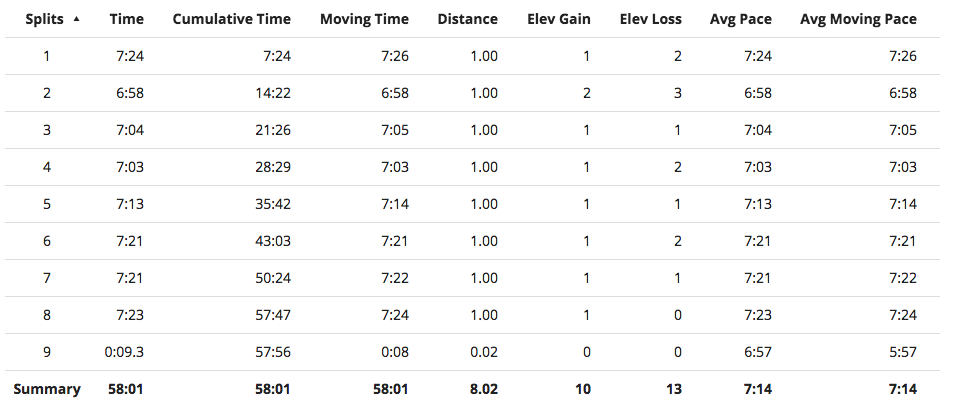Sort by the Moving Time column header
Viewport: 954px width, 405px height.
(x=364, y=19)
